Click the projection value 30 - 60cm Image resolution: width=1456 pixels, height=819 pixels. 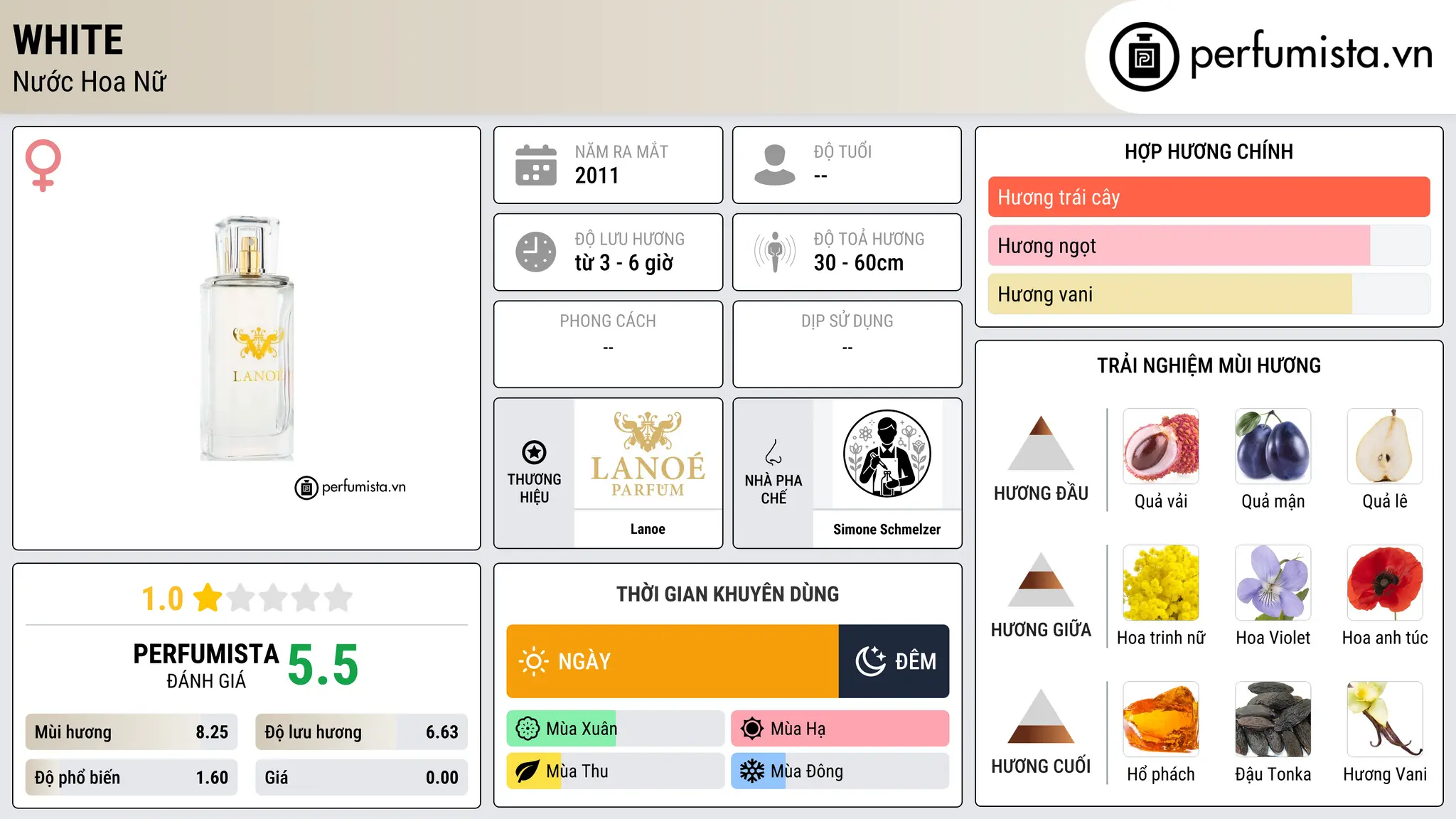click(x=859, y=262)
